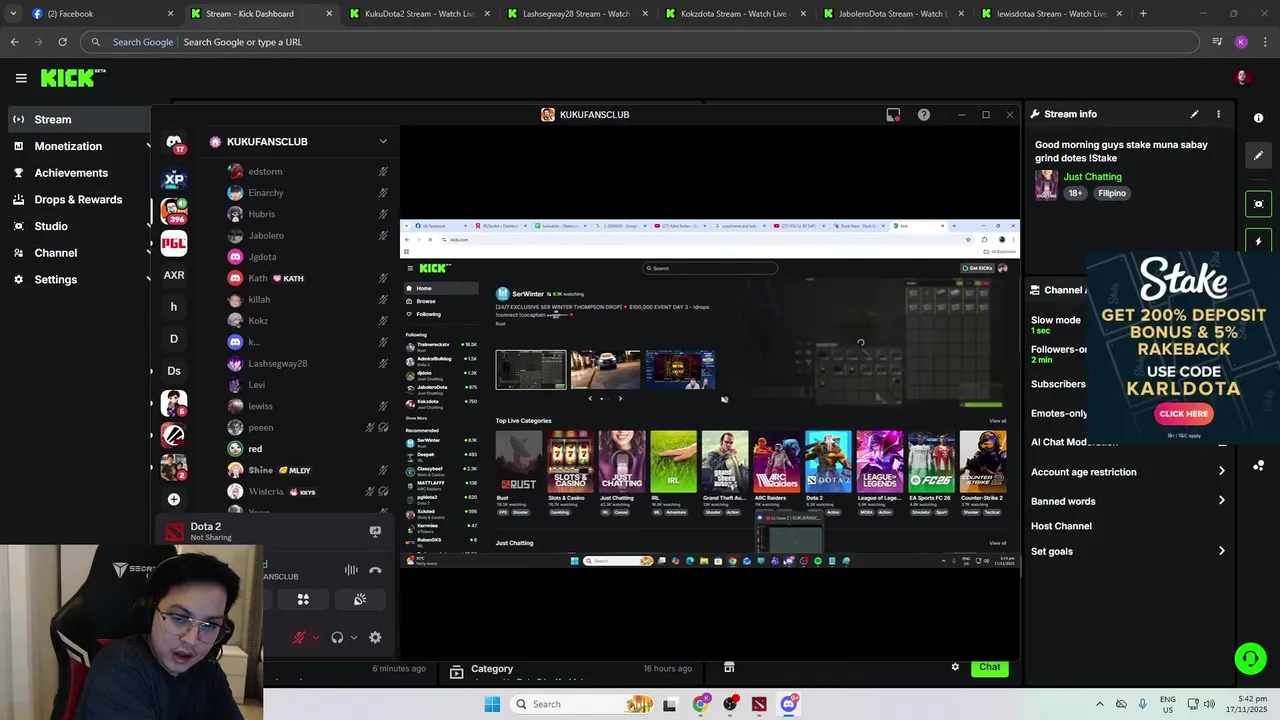Click the 18+ tag

(1075, 193)
